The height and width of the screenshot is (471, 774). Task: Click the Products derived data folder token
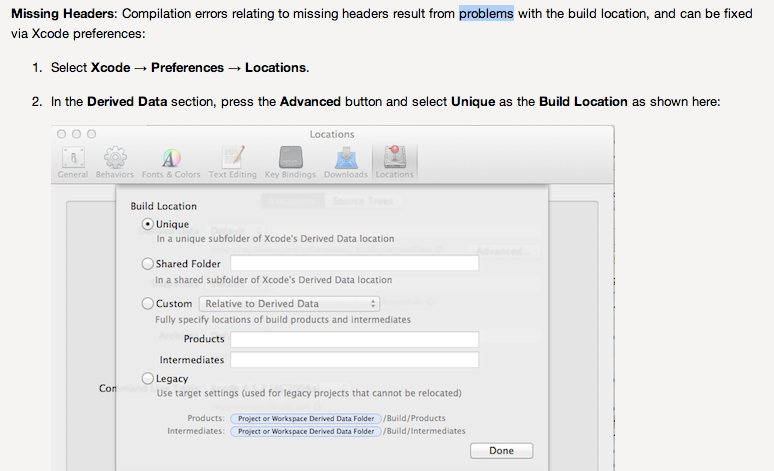pos(306,419)
